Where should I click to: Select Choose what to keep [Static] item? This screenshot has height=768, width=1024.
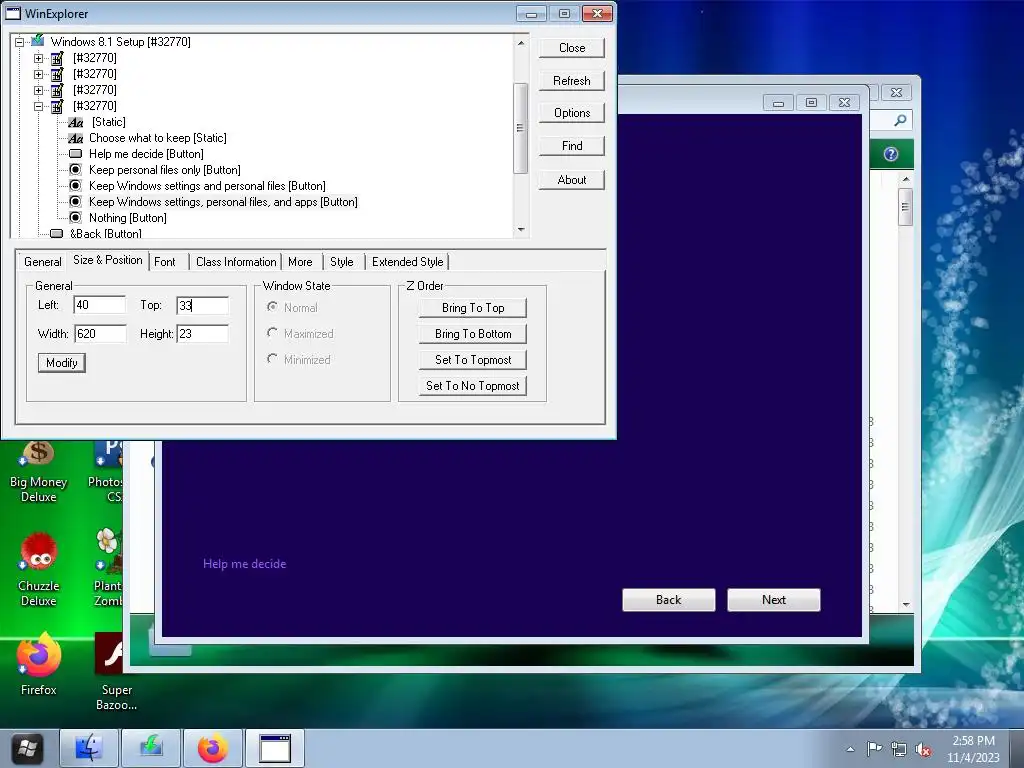(x=158, y=138)
